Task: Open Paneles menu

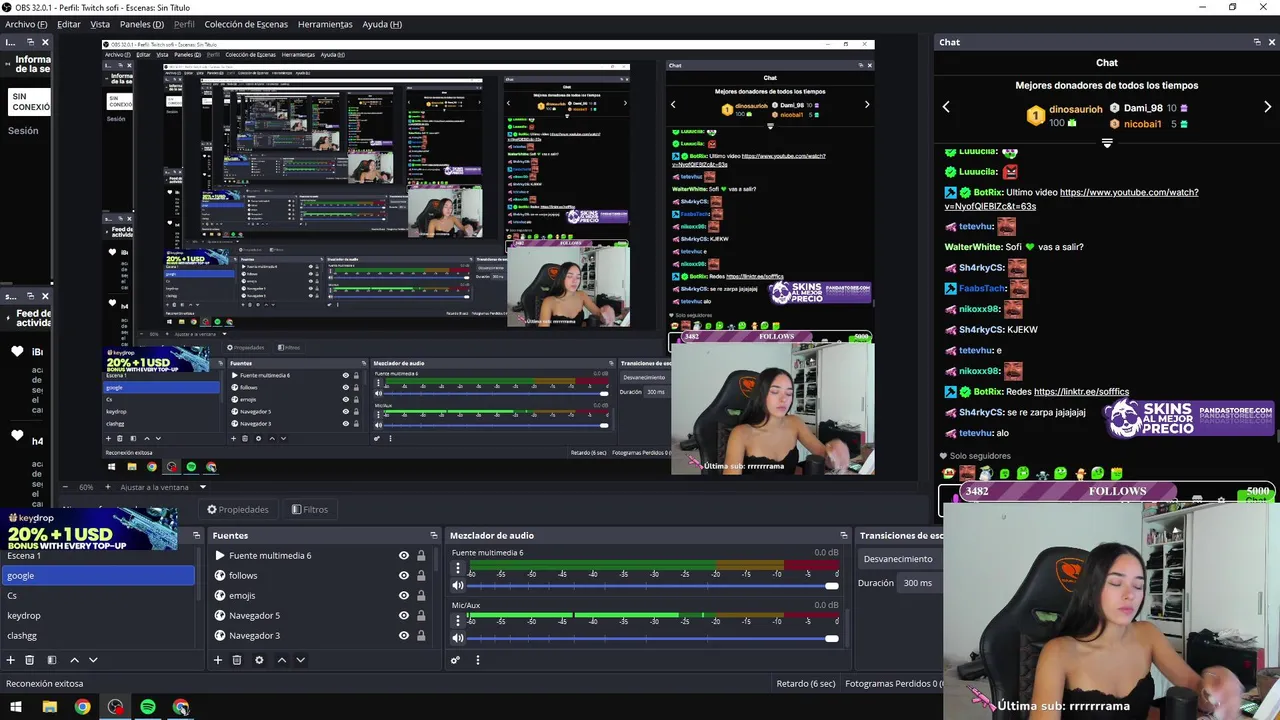Action: click(142, 24)
